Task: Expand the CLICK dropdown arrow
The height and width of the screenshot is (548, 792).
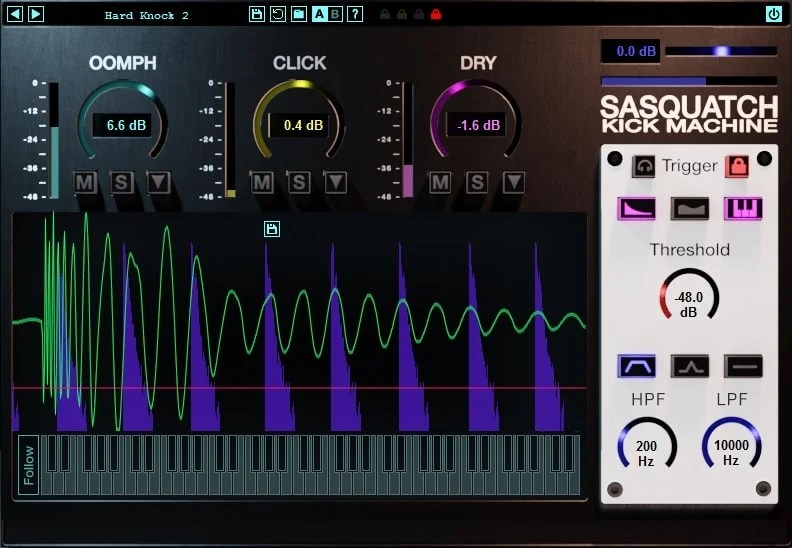Action: (x=335, y=182)
